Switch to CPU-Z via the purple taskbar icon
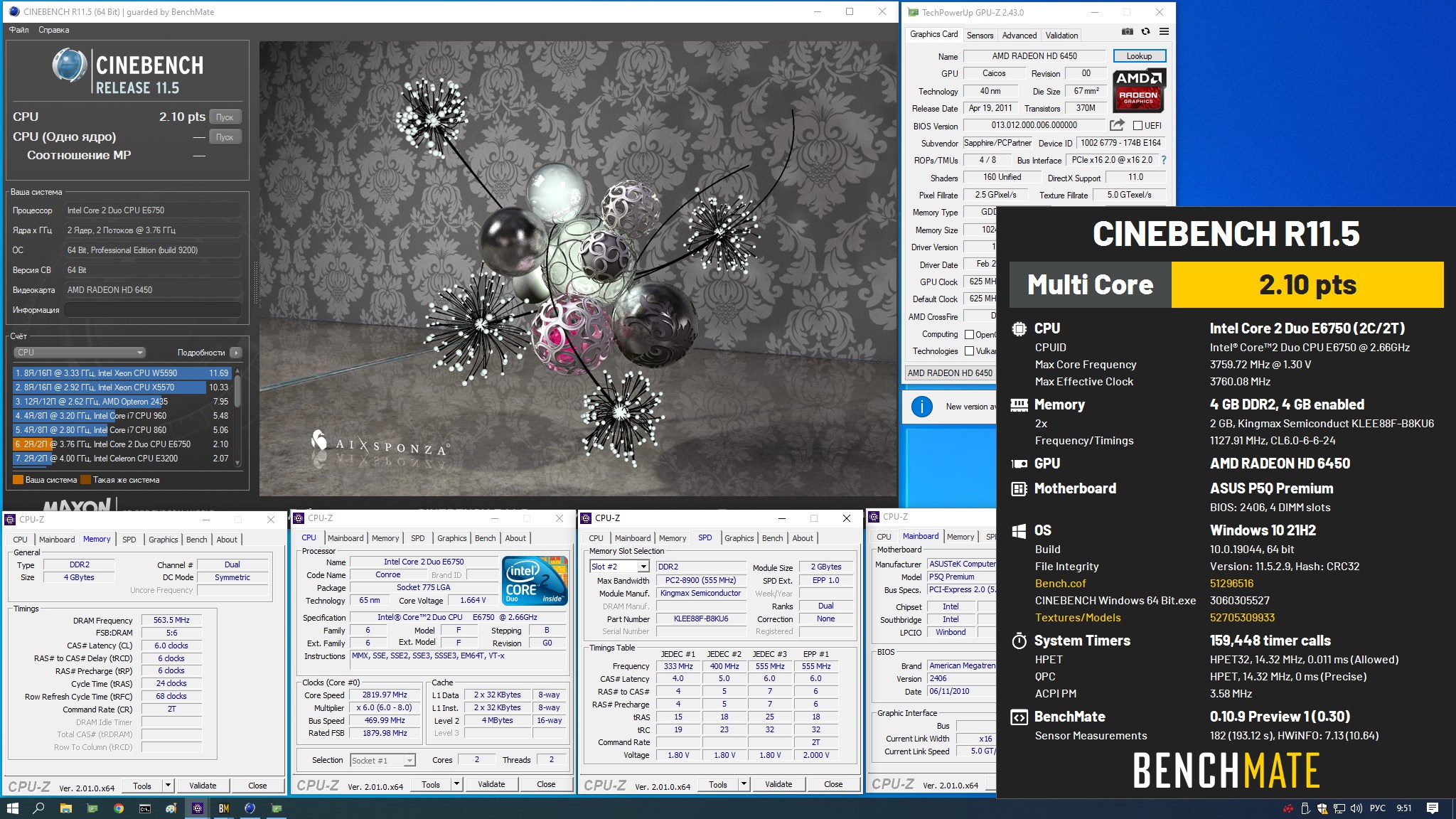This screenshot has width=1456, height=819. pos(198,808)
